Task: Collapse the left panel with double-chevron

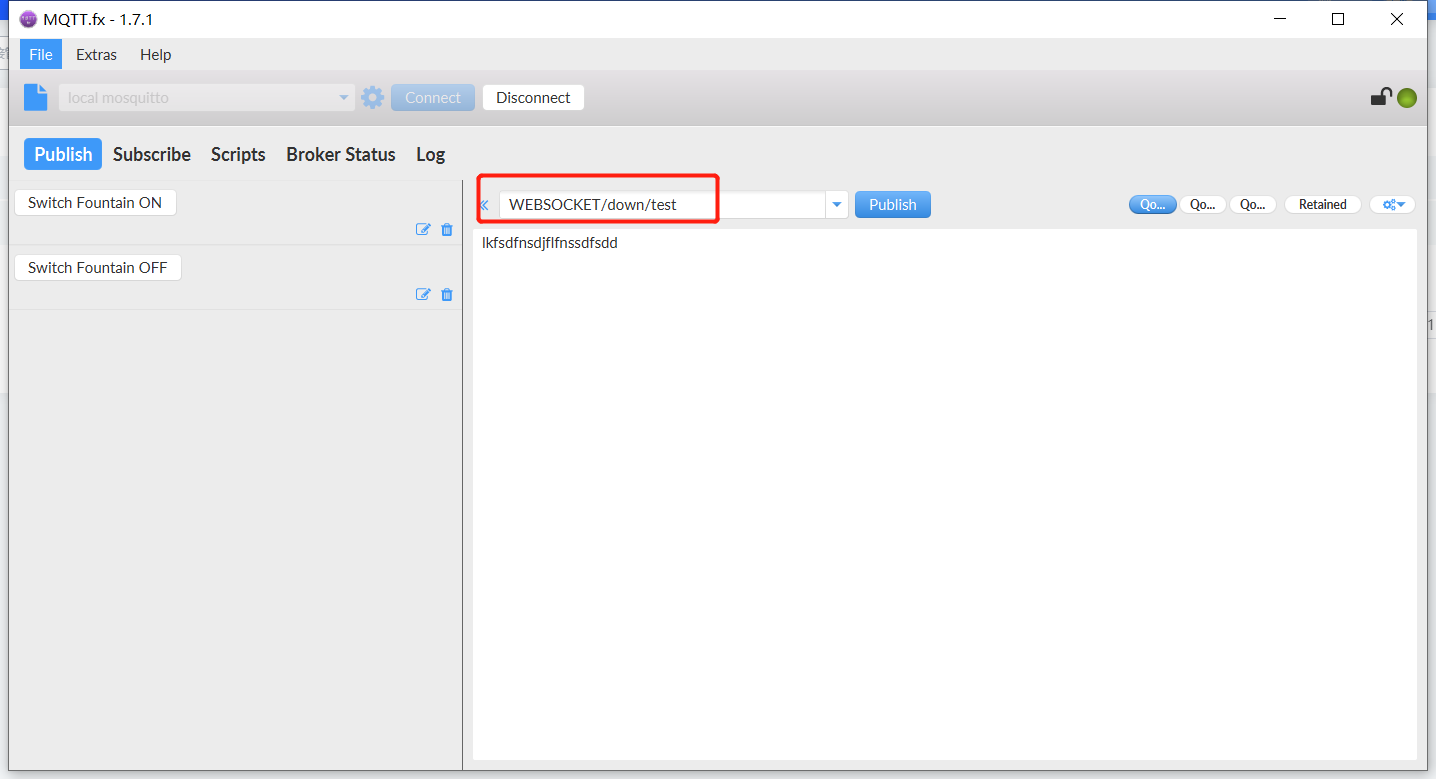Action: 484,205
